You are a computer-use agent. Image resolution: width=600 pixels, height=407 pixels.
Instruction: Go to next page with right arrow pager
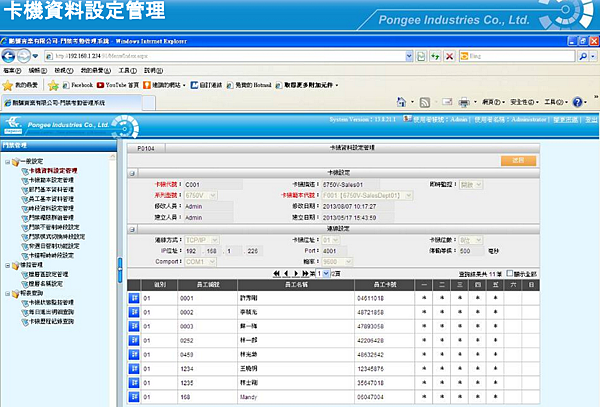coord(296,274)
